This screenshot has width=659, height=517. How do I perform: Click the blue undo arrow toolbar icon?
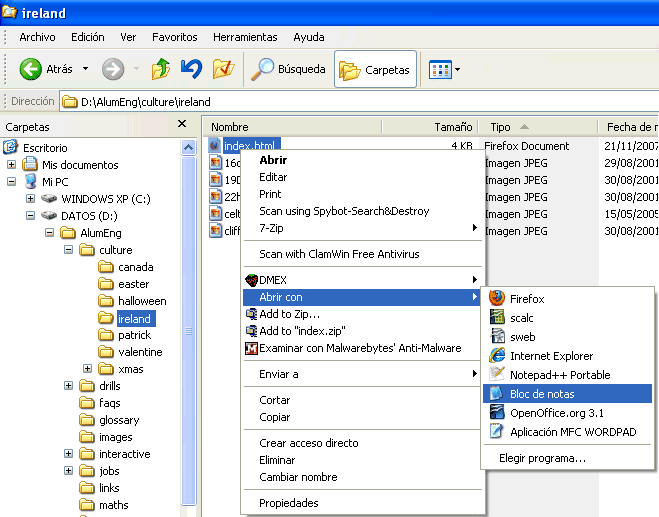tap(191, 69)
